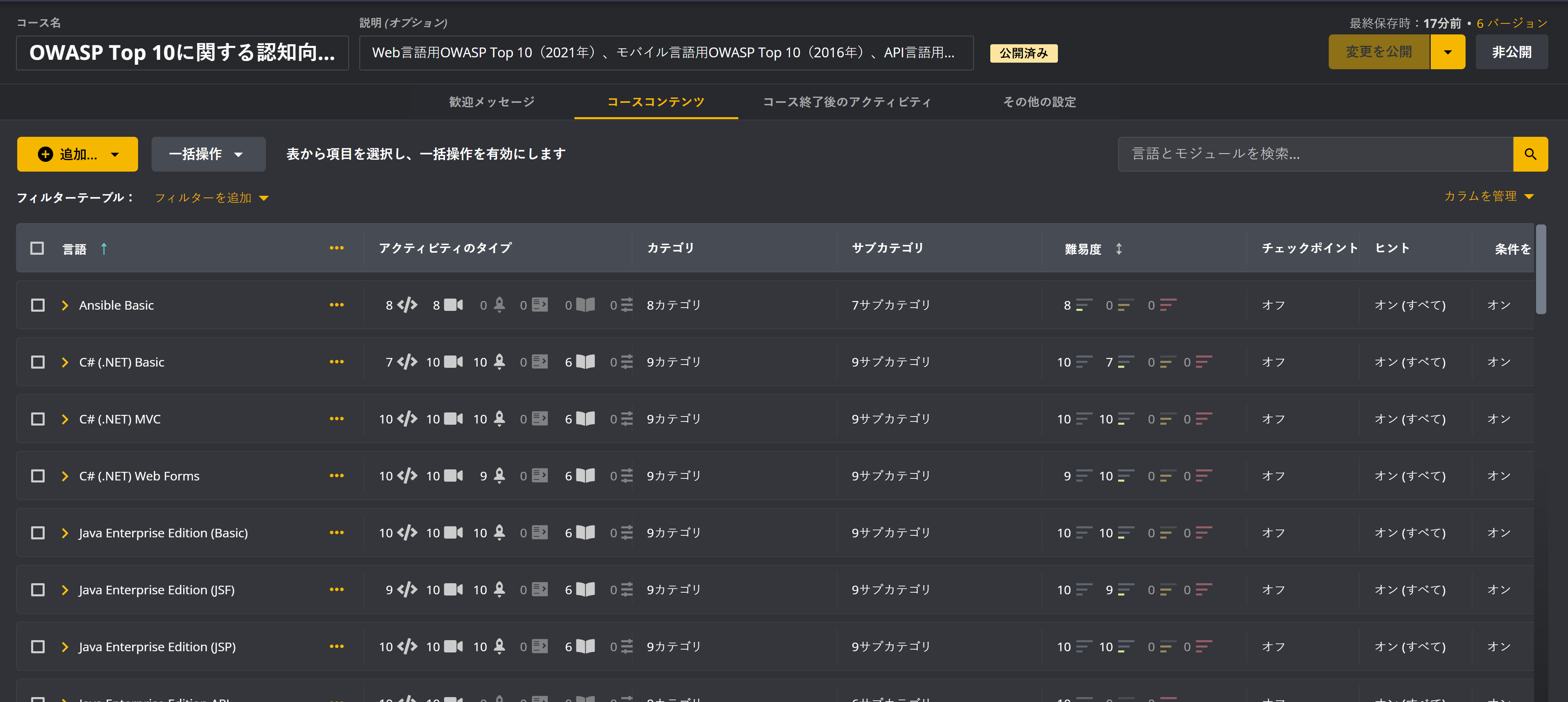Expand the Ansible Basic row chevron

[x=65, y=305]
